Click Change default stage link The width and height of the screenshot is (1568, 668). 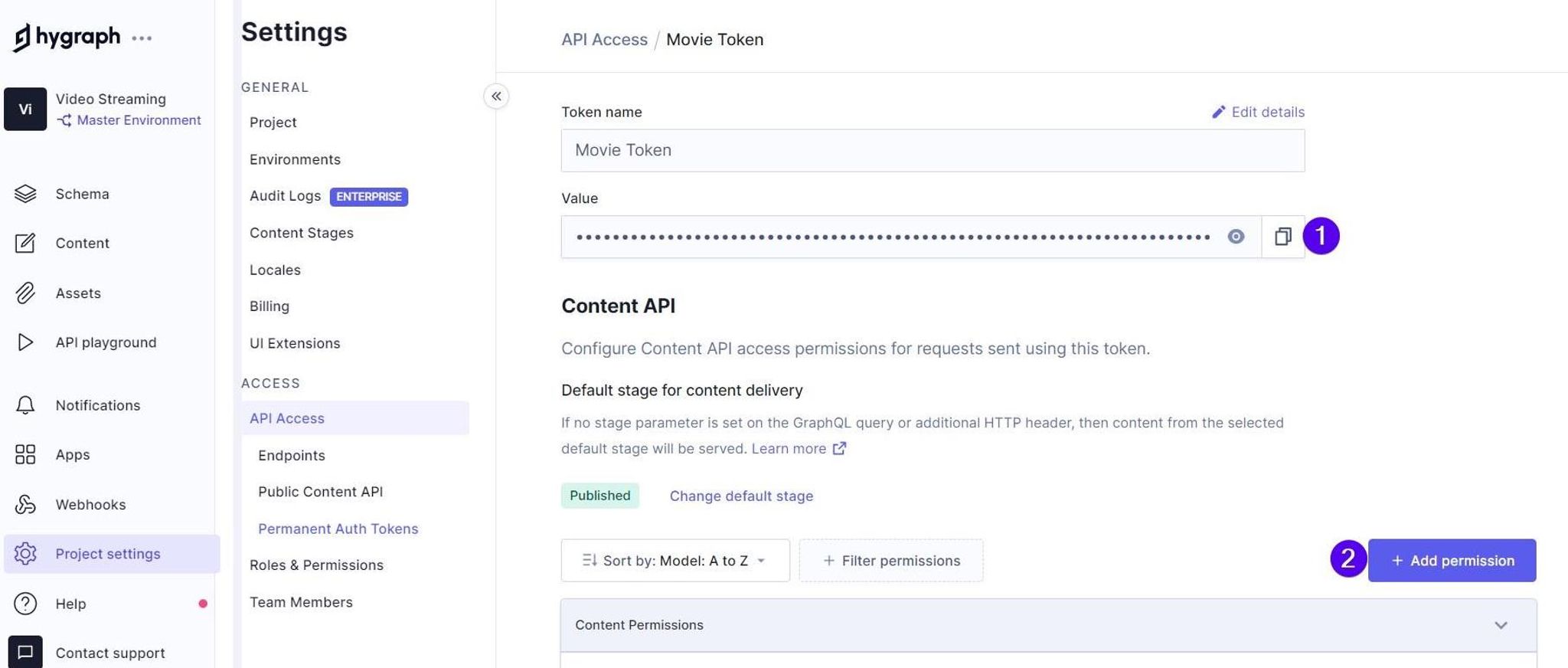[741, 496]
